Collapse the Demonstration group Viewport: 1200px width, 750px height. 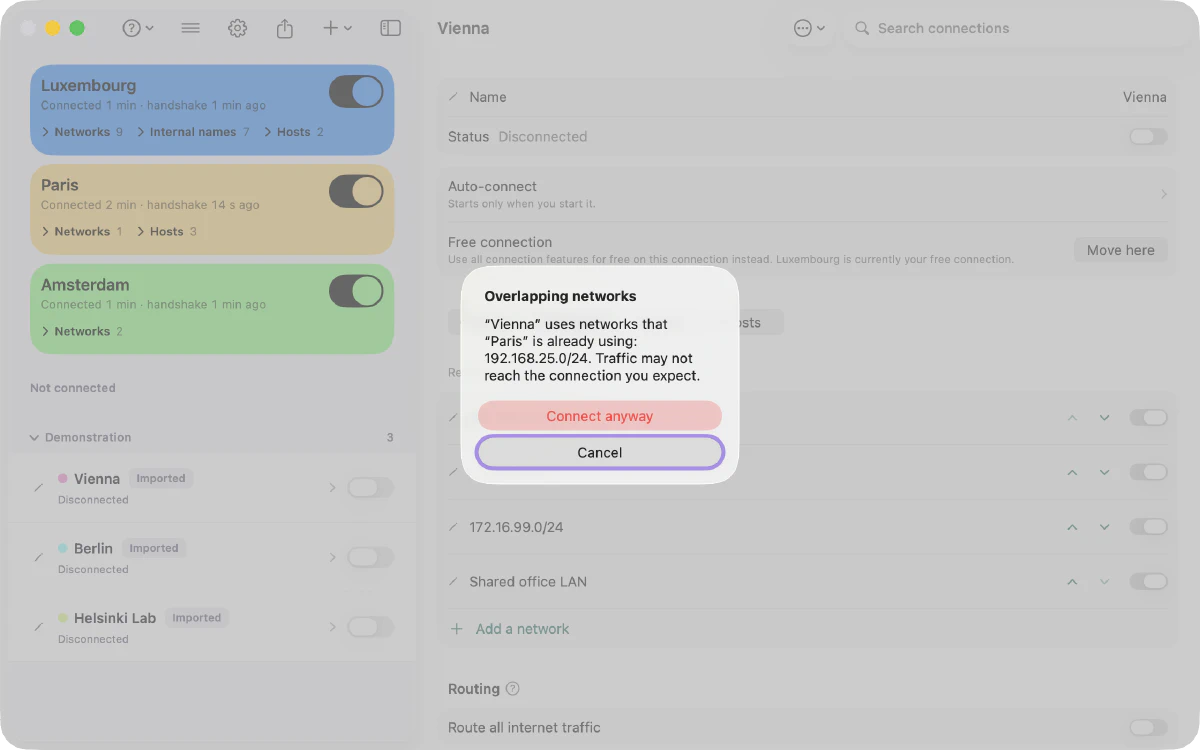point(35,437)
